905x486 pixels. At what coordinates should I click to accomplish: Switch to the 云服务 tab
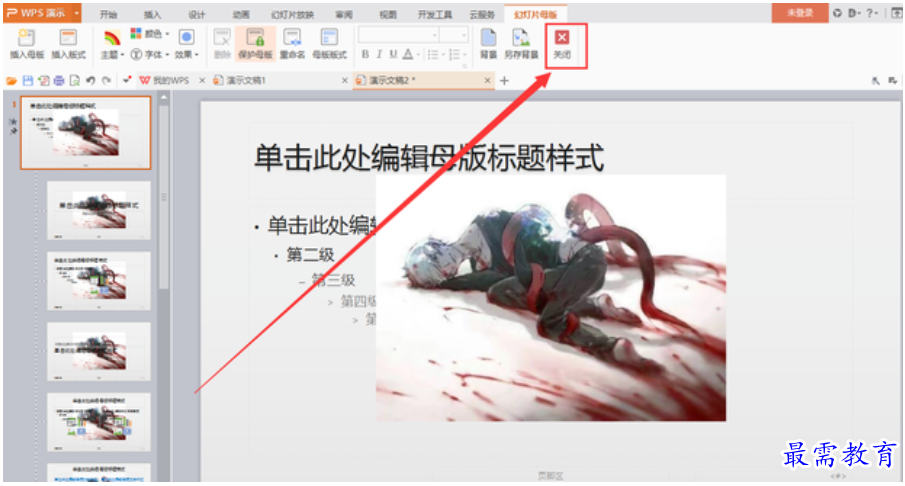482,14
